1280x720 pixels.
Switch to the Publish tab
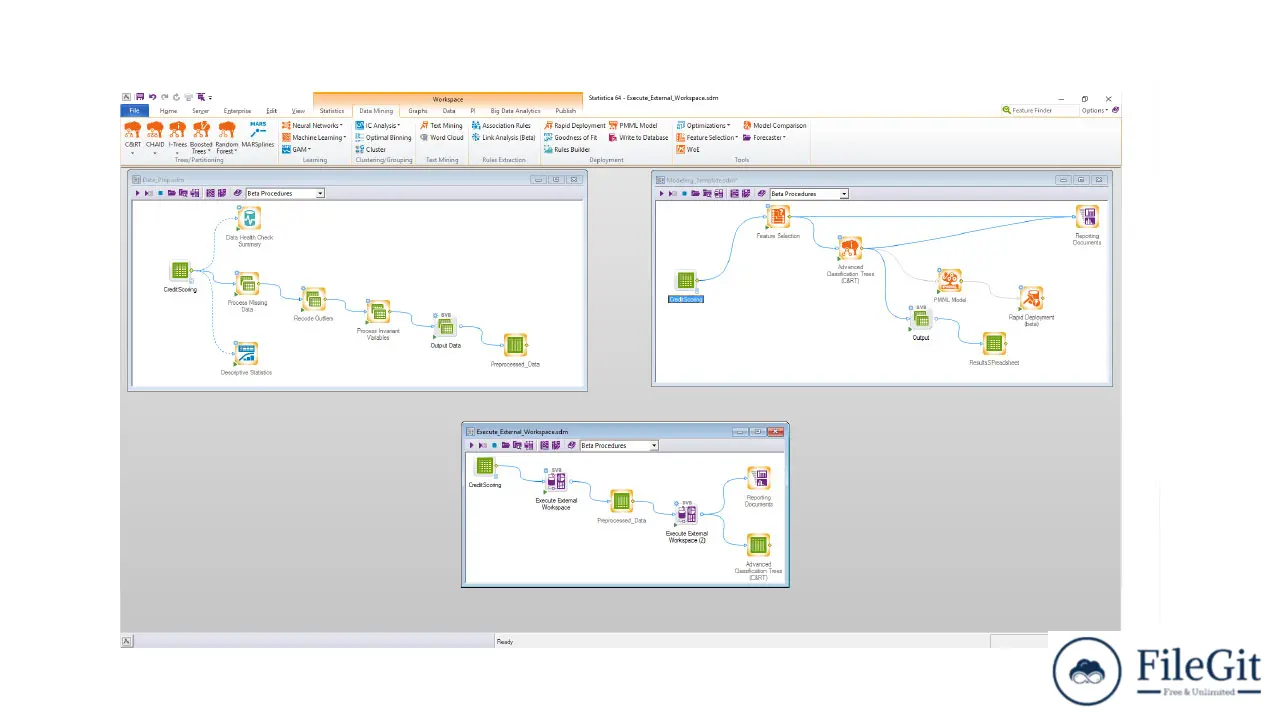click(x=566, y=111)
